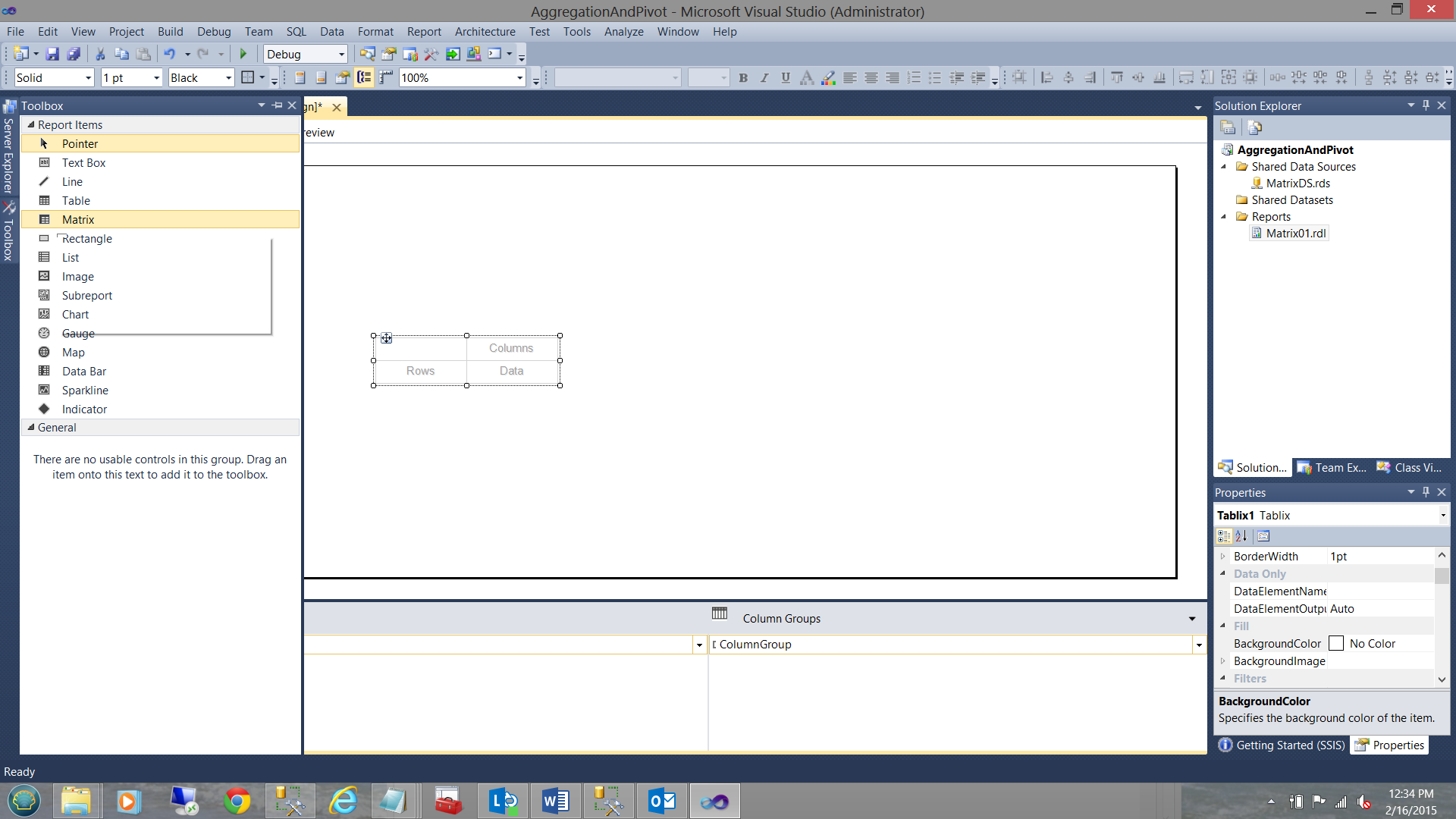Click the Save toolbar icon
1456x819 pixels.
pos(52,54)
